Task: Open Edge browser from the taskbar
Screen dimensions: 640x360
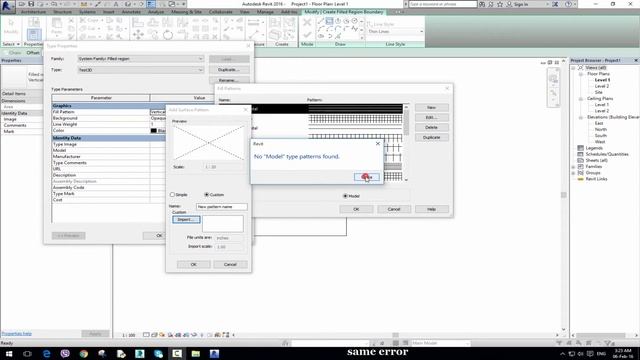Action: (47, 354)
